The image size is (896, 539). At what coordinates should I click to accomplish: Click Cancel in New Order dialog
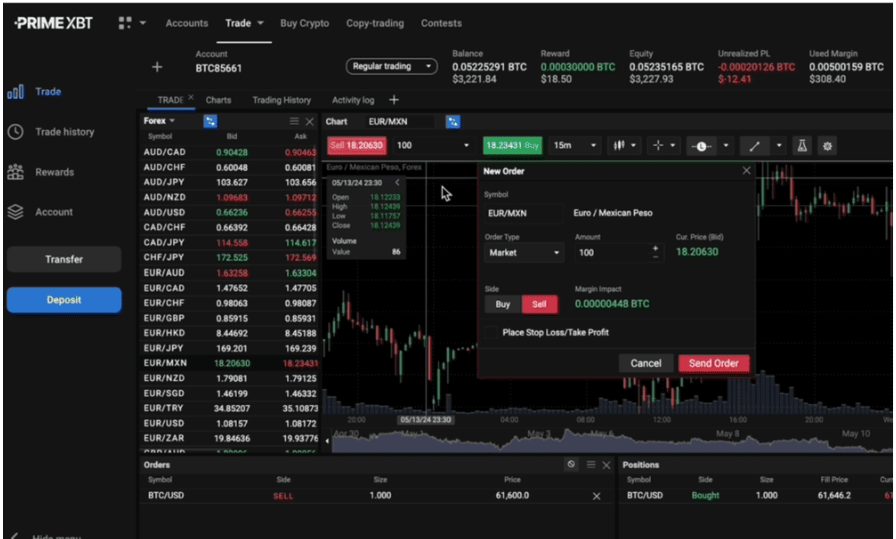646,364
